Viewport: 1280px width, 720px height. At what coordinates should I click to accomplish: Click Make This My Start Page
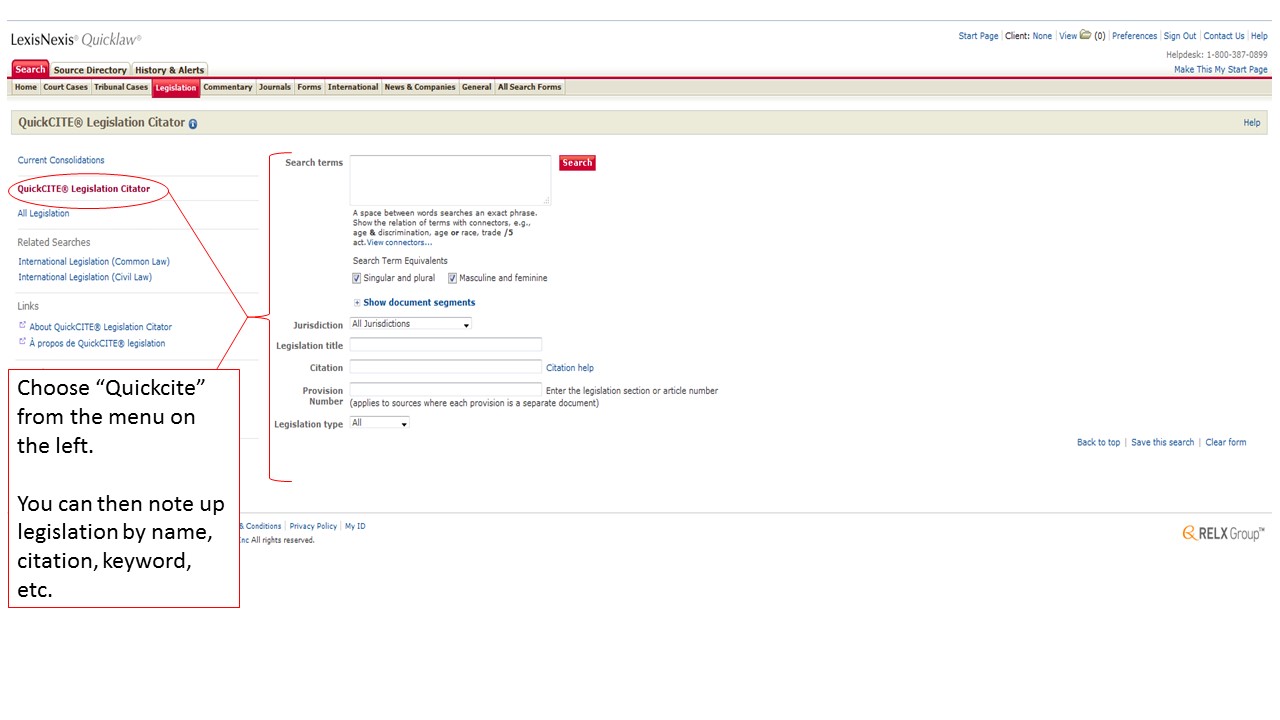(x=1221, y=70)
